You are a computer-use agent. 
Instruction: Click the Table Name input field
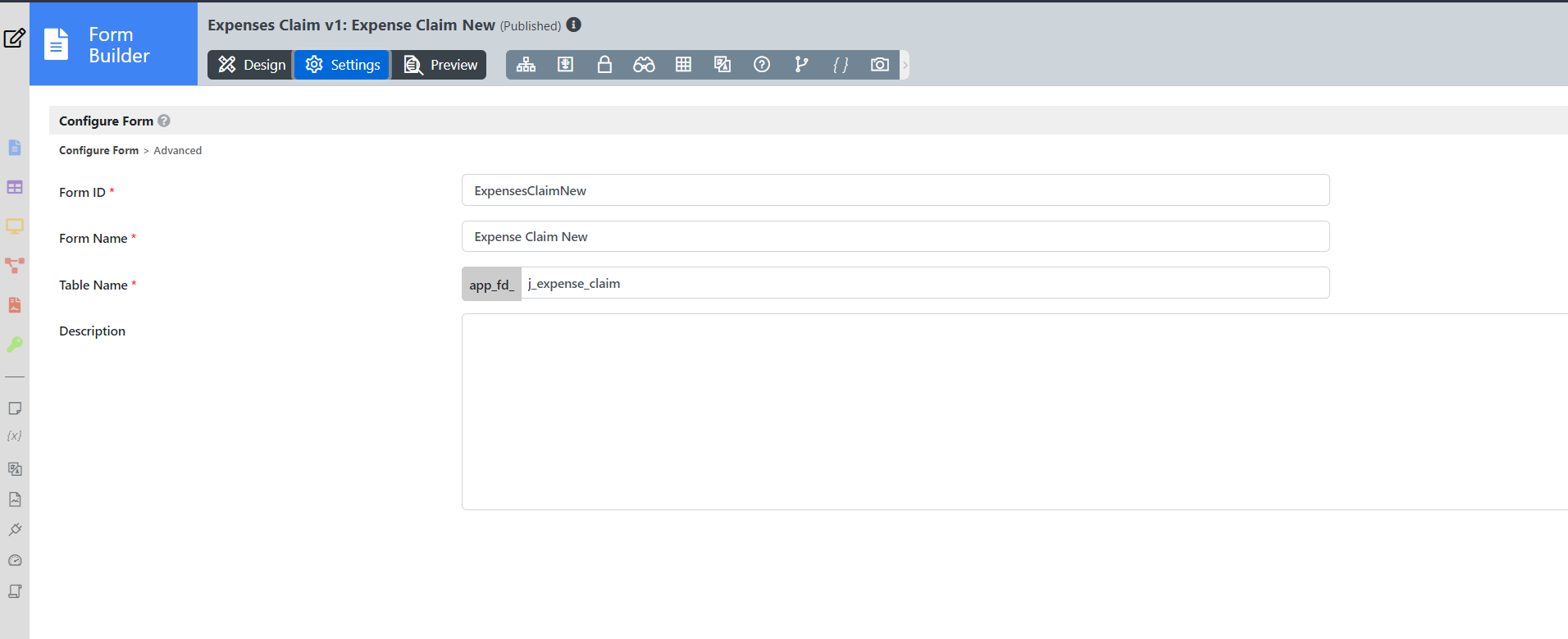pyautogui.click(x=925, y=283)
